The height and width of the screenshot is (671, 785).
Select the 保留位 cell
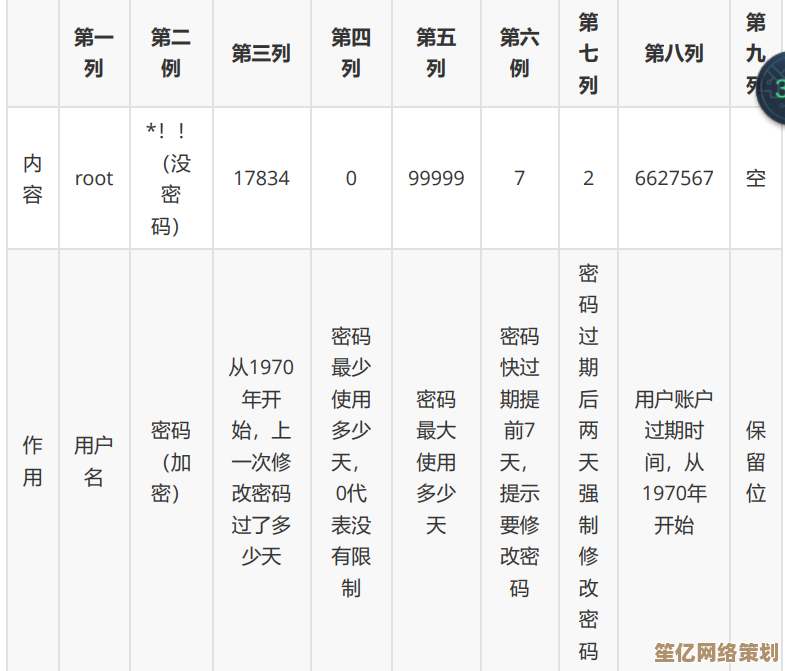pos(755,461)
